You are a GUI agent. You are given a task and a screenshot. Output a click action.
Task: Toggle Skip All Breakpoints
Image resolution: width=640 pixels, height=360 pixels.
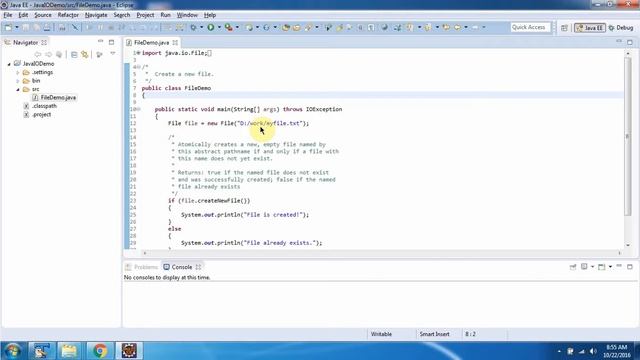(x=75, y=27)
